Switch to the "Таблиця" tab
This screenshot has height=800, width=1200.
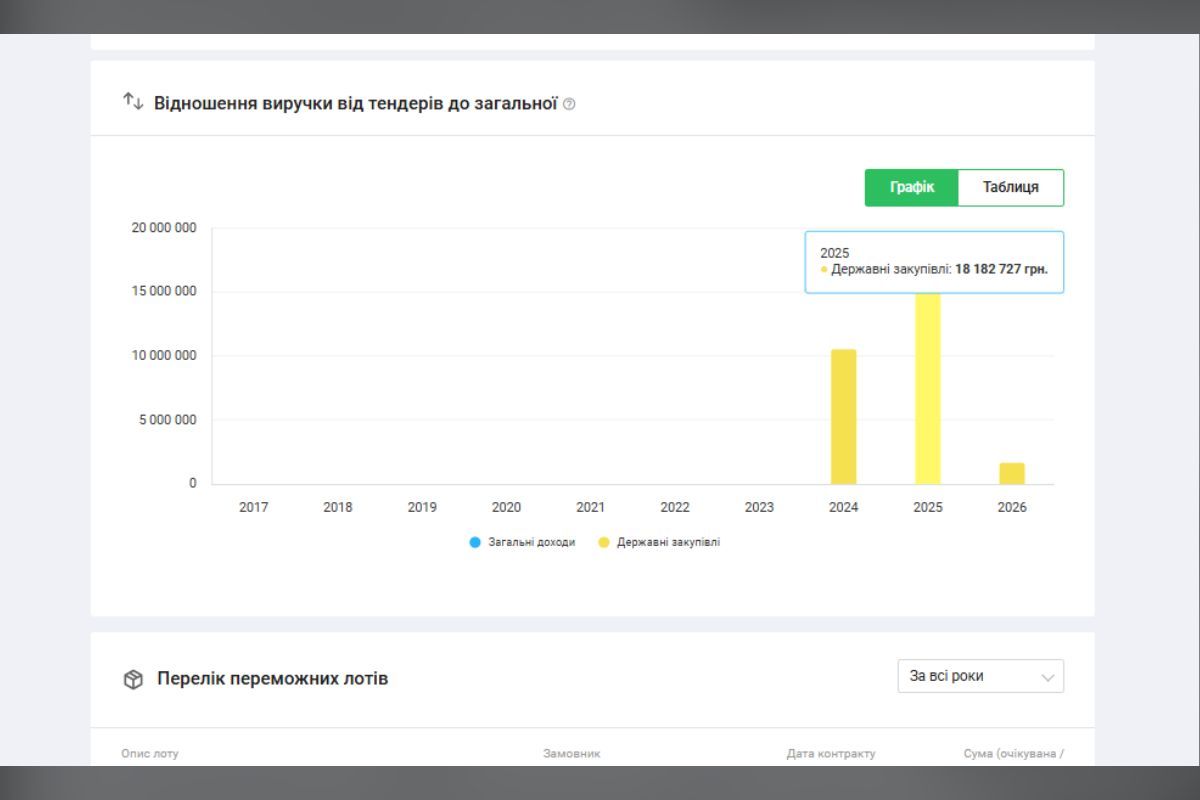[x=1010, y=187]
